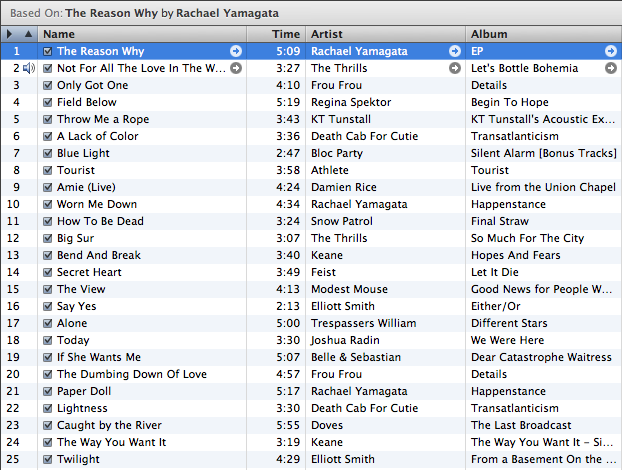Click album Either/Or

(x=495, y=306)
